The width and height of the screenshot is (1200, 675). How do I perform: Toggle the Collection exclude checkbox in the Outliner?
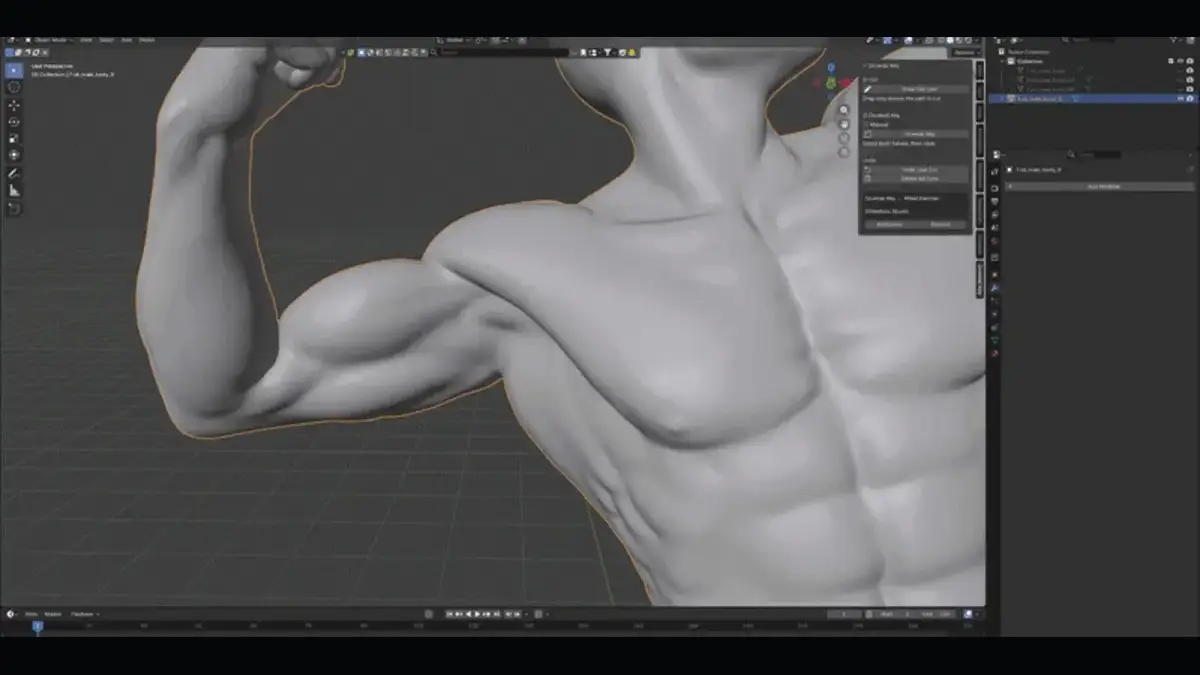[x=1170, y=61]
